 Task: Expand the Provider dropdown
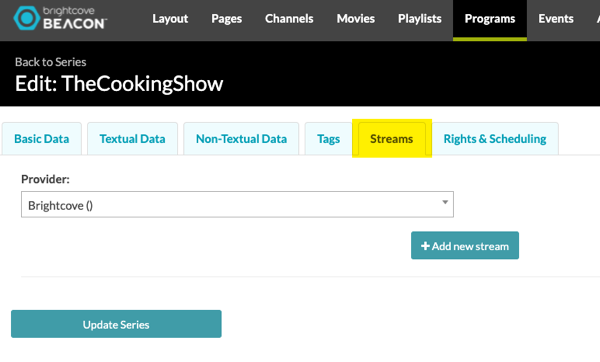(x=237, y=204)
